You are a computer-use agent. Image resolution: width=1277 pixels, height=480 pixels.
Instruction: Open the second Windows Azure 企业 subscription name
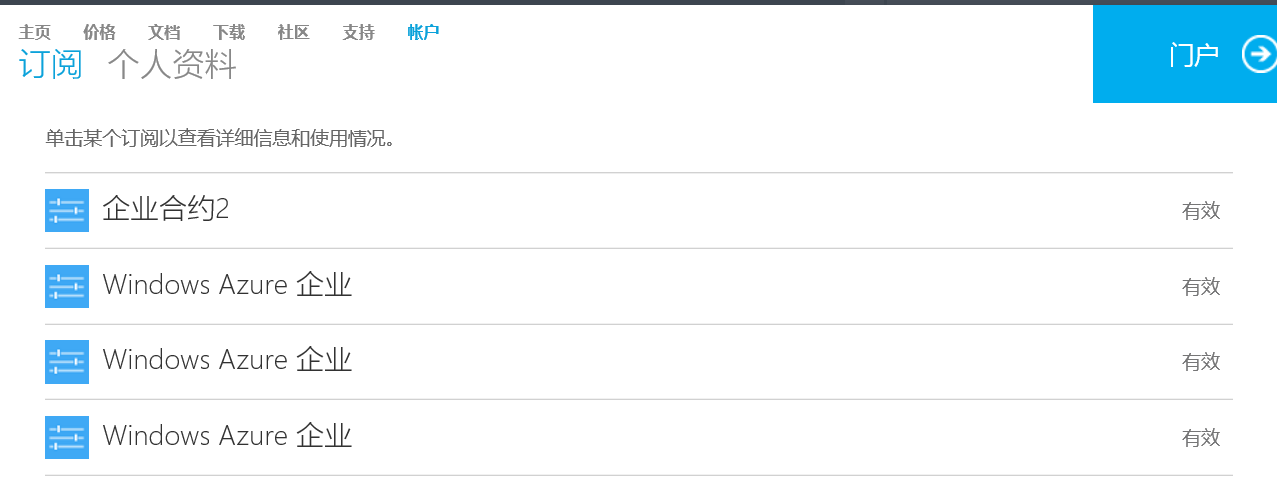(227, 361)
